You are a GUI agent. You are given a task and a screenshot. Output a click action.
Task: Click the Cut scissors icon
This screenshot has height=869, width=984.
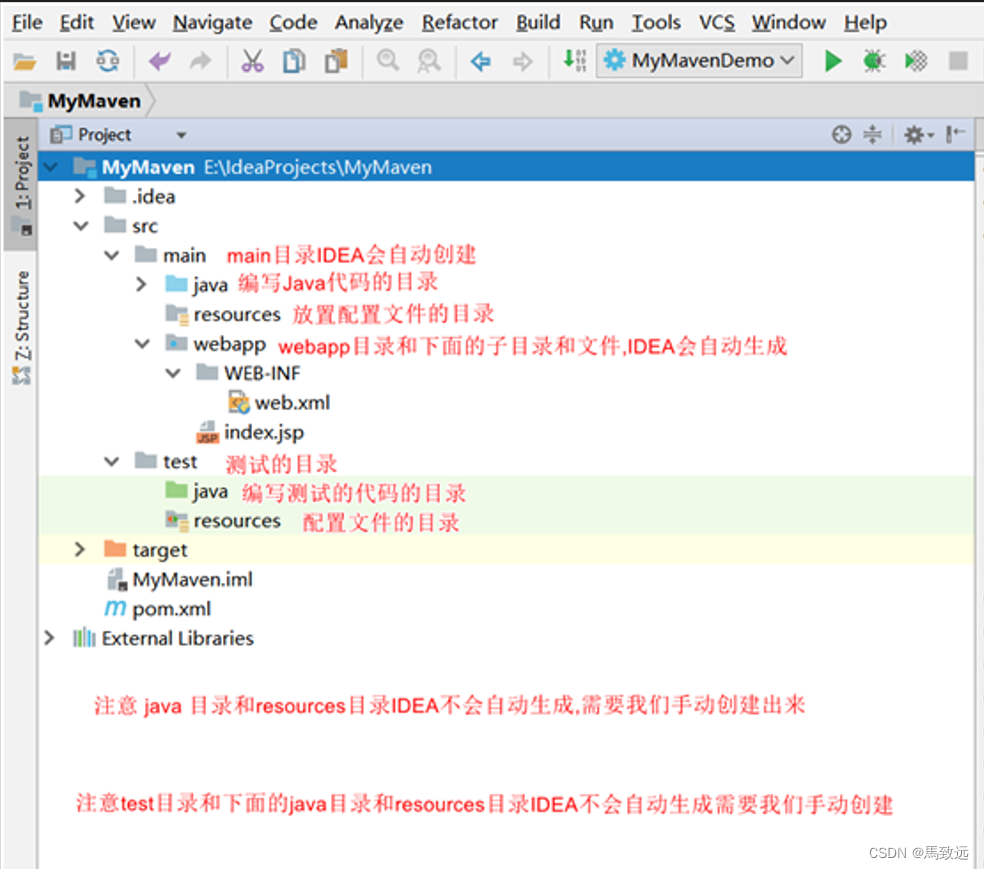(x=252, y=61)
